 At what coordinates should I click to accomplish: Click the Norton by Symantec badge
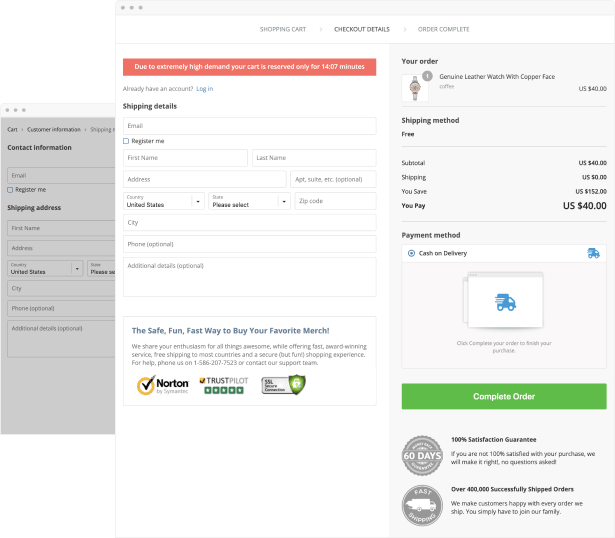(162, 384)
